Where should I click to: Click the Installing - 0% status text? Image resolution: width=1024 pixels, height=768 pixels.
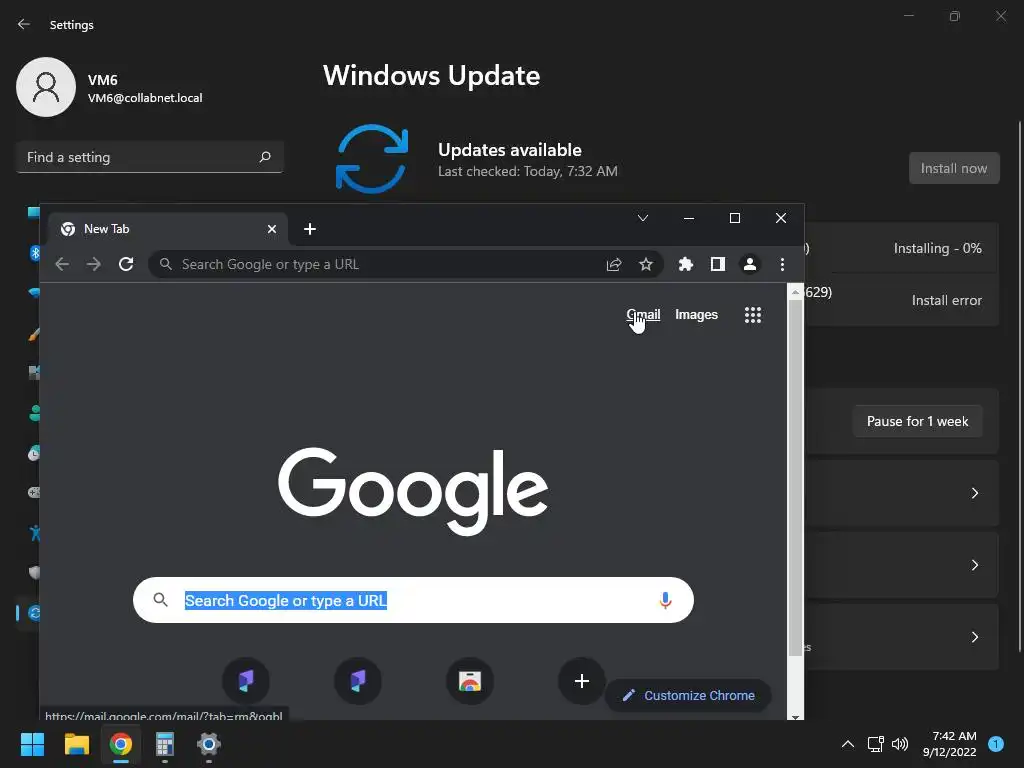[x=937, y=248]
